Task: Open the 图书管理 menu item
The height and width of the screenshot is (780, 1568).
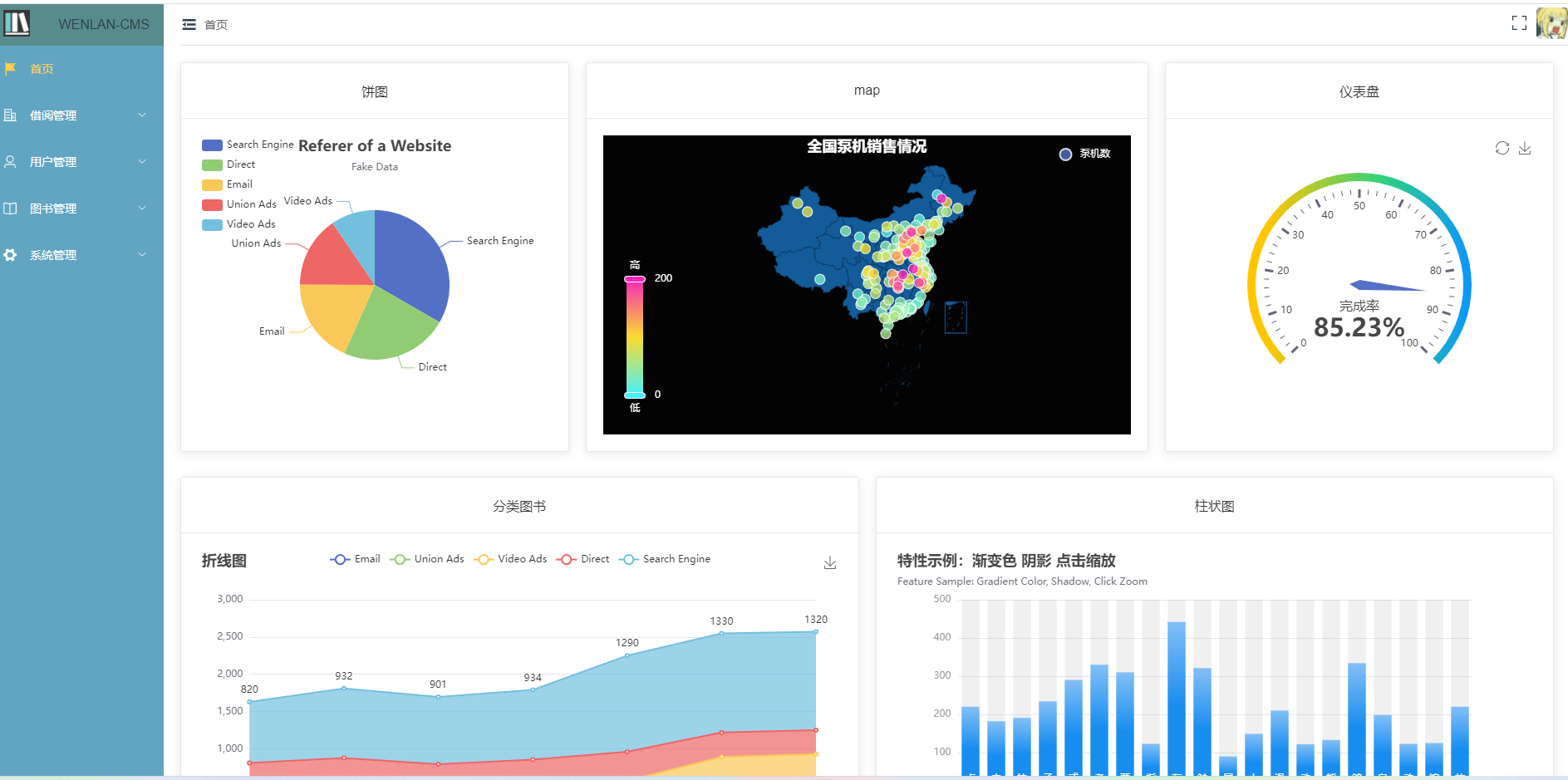Action: (x=81, y=208)
